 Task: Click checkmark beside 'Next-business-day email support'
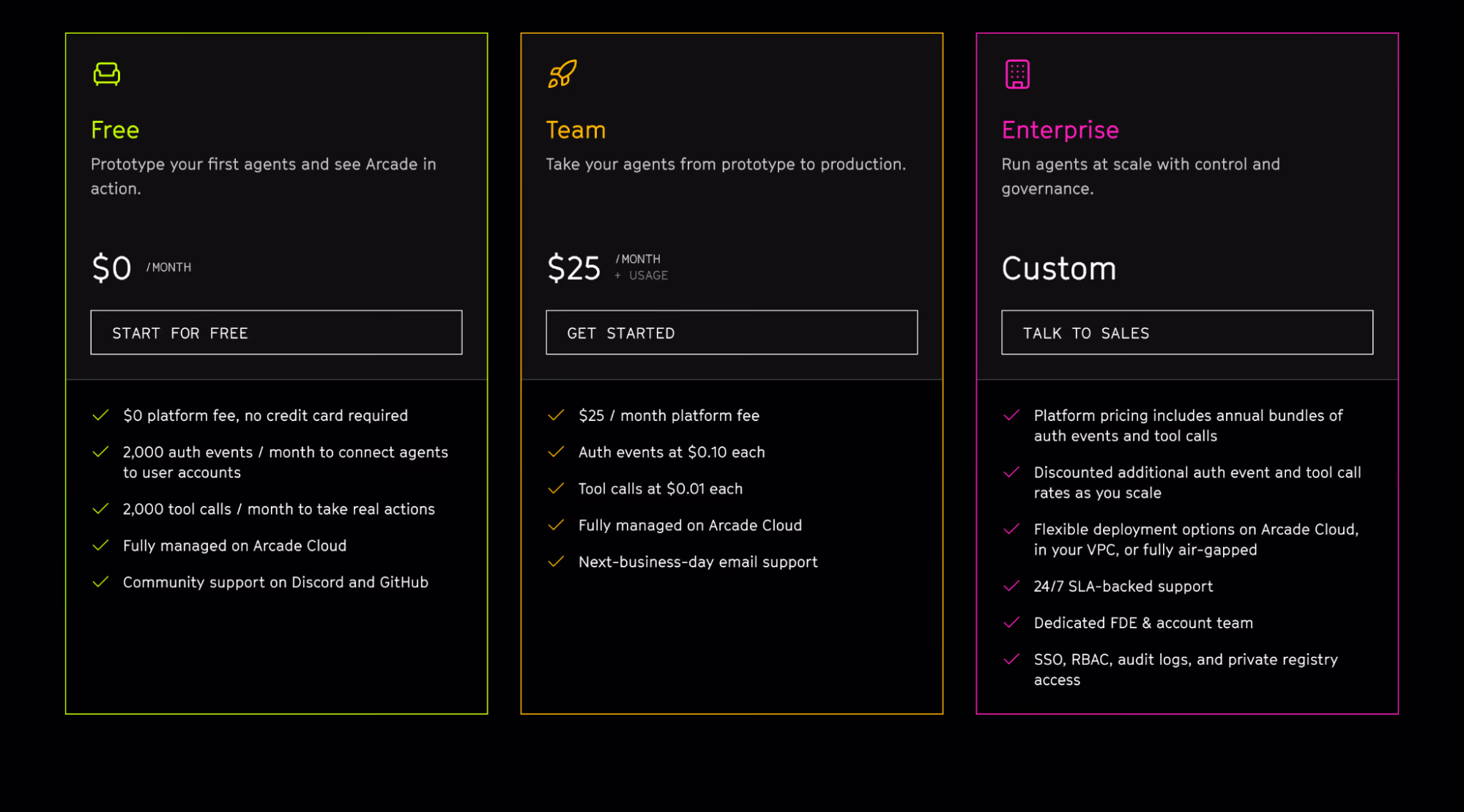coord(557,562)
